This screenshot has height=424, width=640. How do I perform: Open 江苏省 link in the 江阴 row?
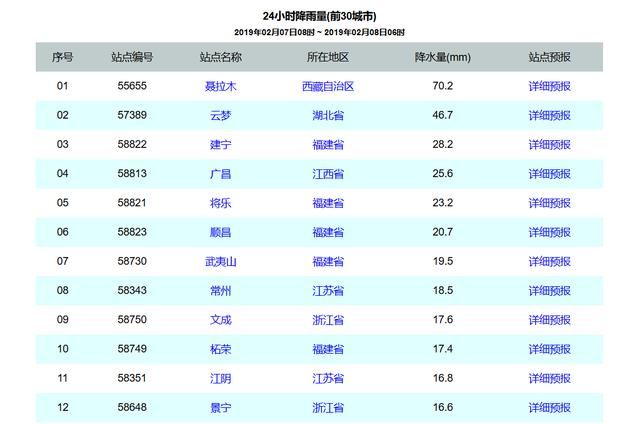coord(328,379)
